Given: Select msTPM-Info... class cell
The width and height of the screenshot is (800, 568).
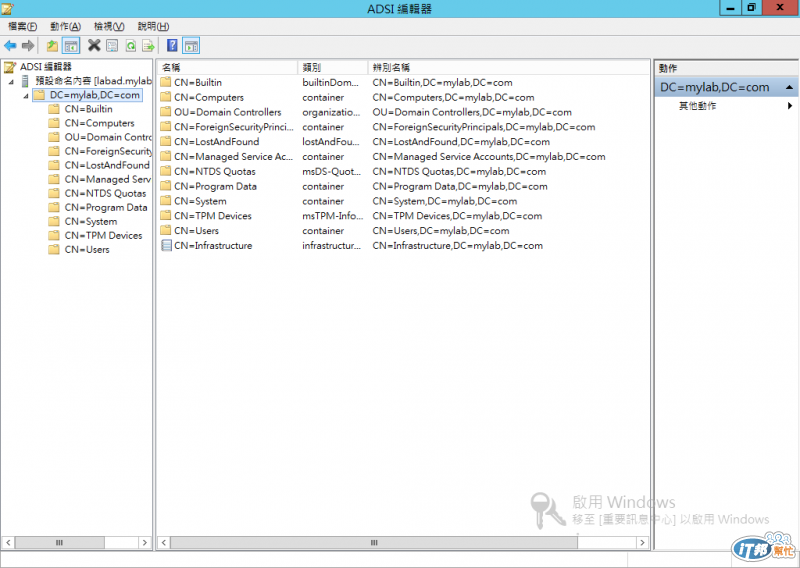Looking at the screenshot, I should point(333,216).
